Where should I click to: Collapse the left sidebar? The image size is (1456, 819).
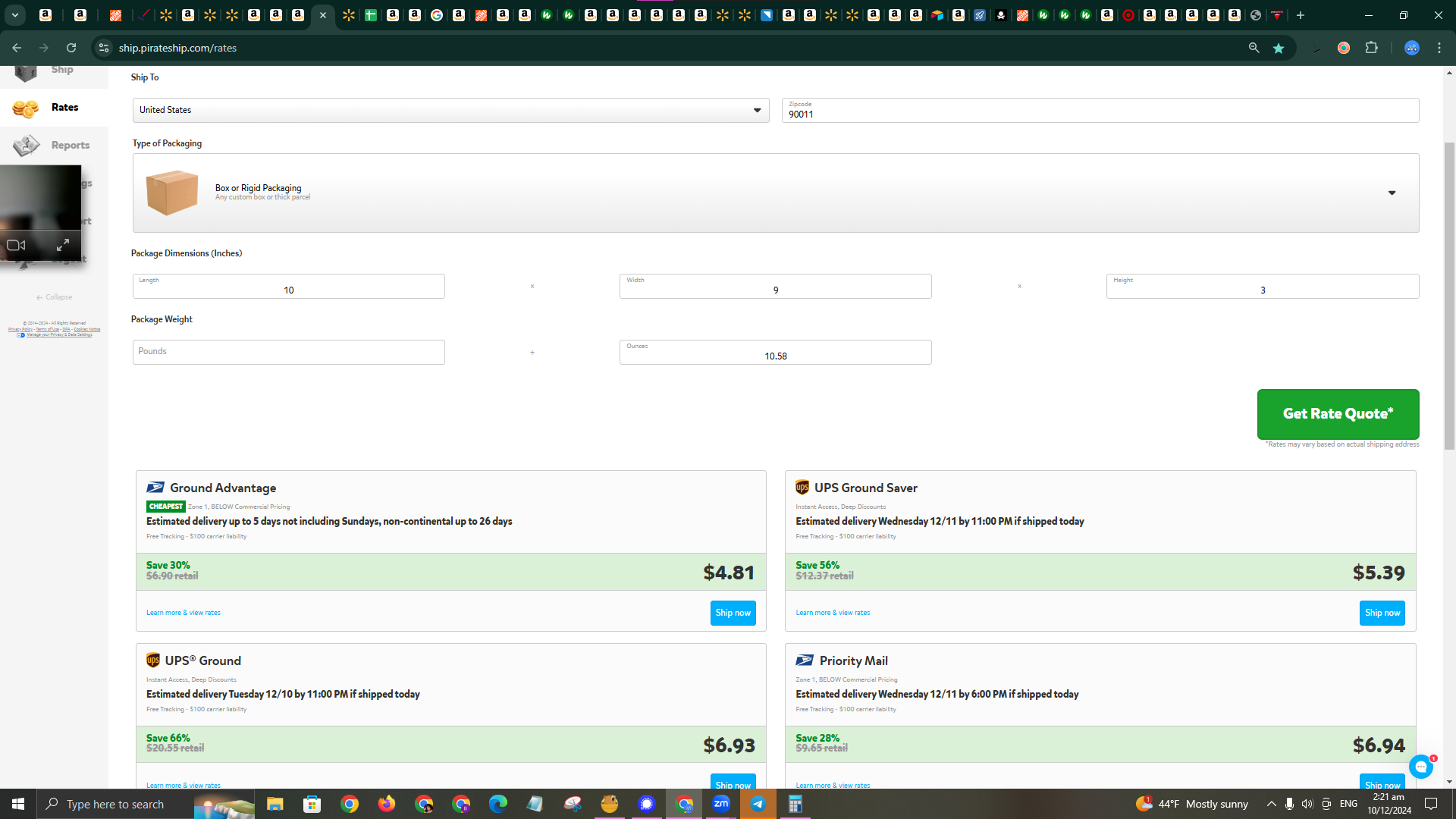pos(54,297)
